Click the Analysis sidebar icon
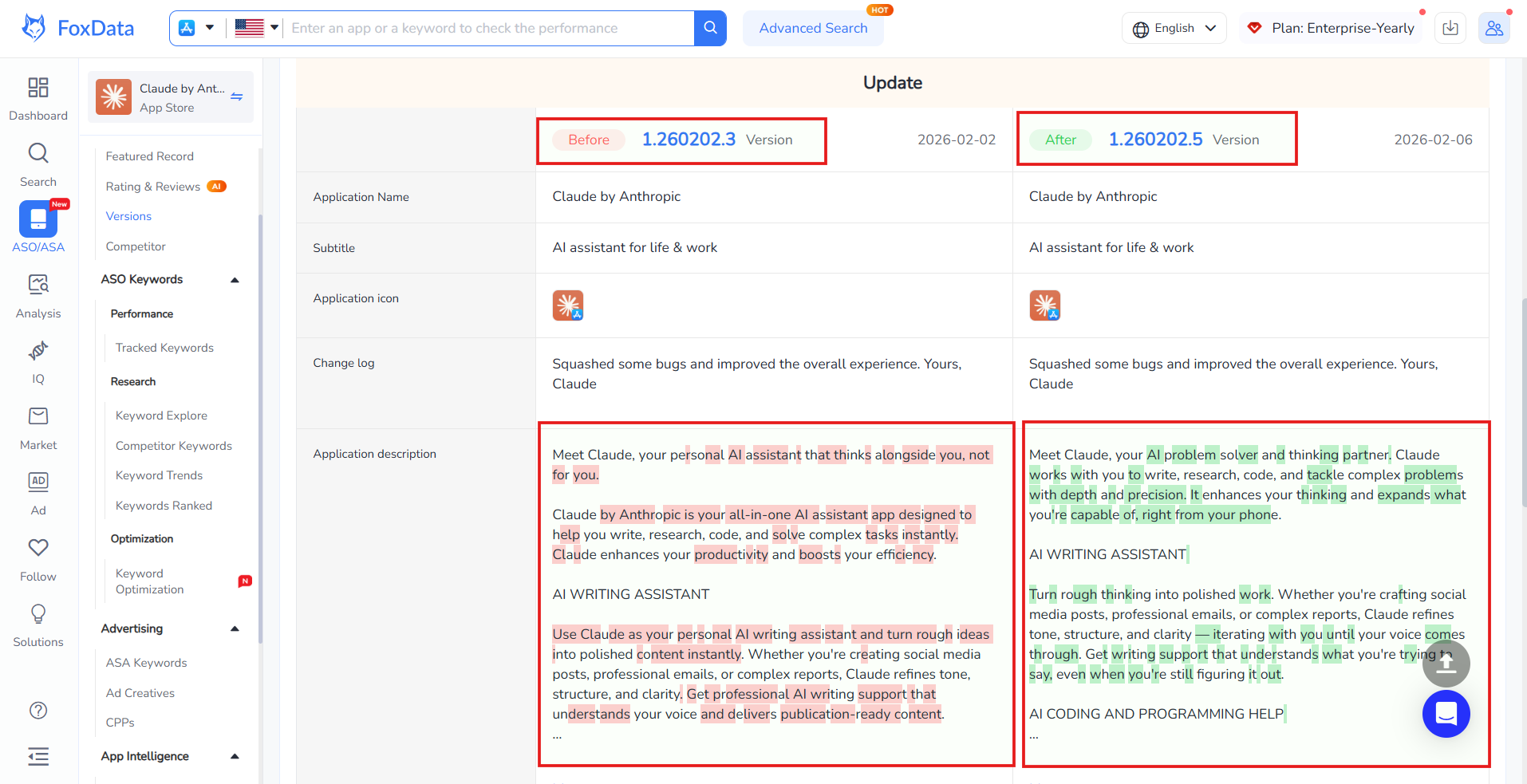 37,285
